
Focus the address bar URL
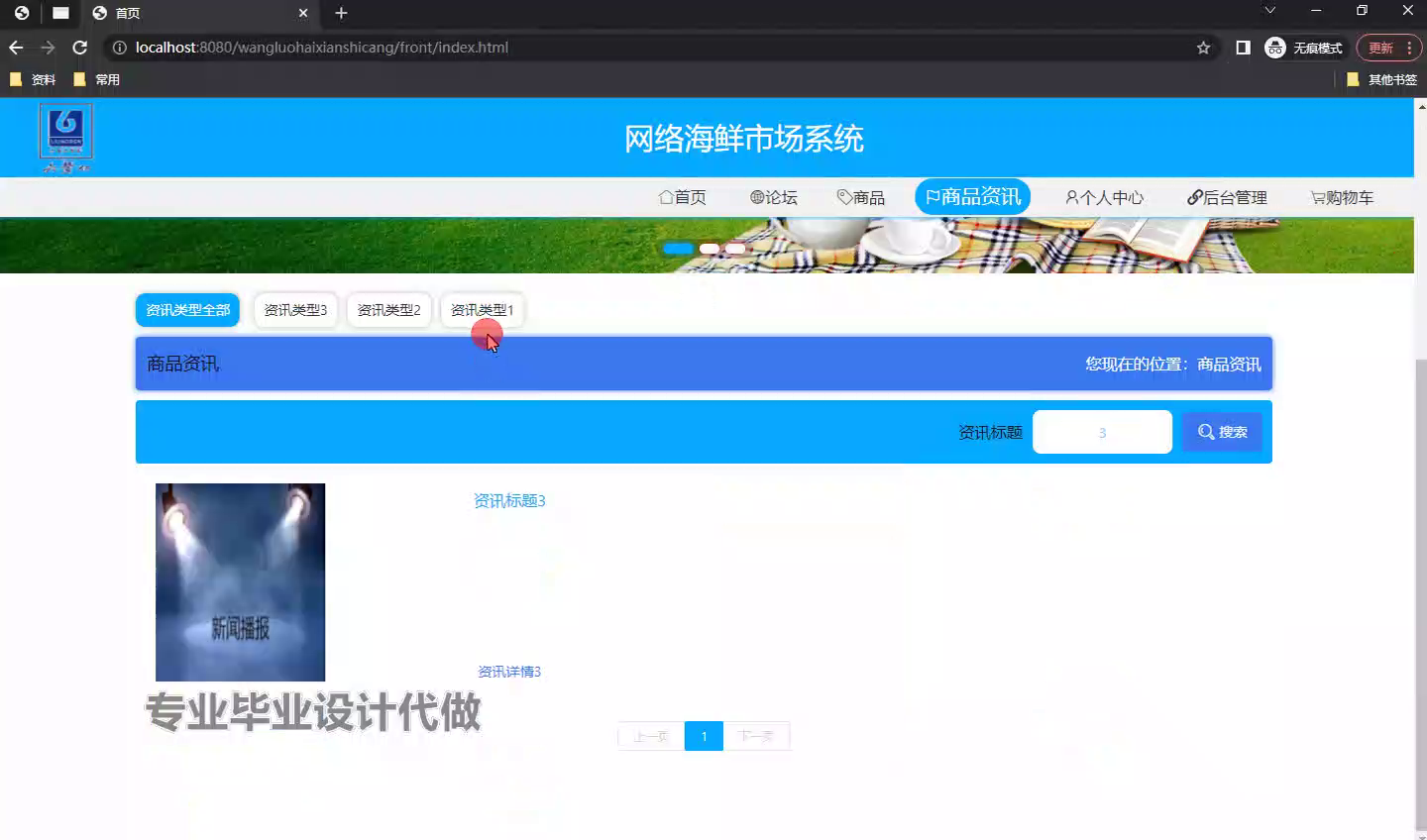[322, 48]
